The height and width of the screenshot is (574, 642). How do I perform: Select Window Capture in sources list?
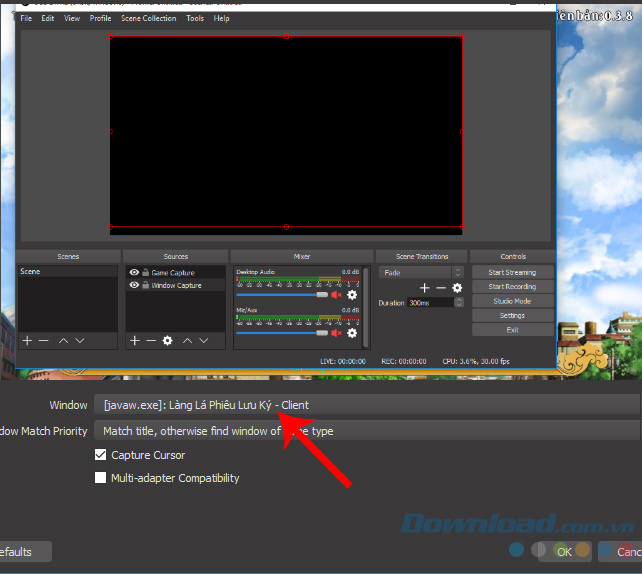coord(176,285)
